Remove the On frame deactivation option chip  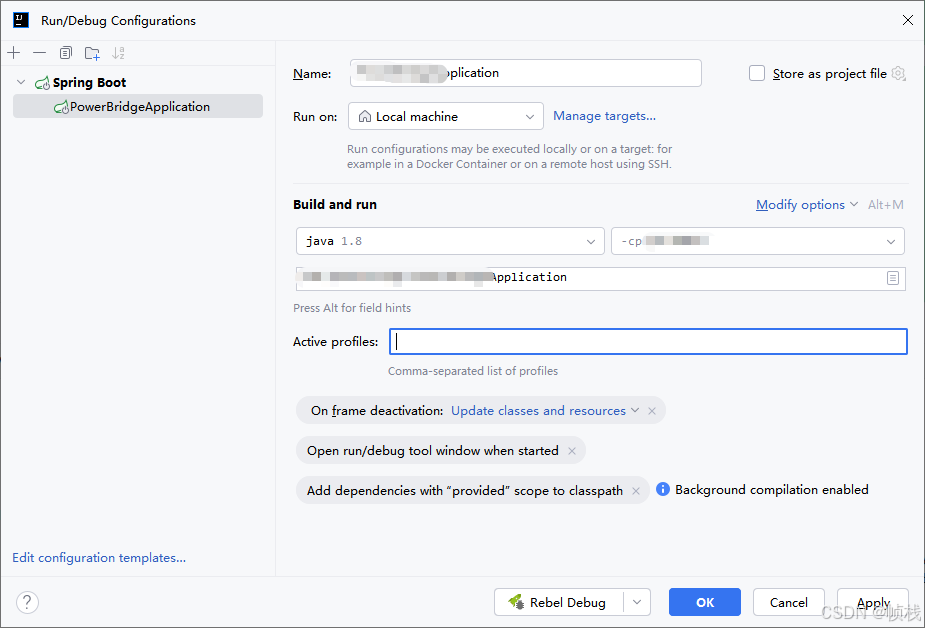coord(652,411)
